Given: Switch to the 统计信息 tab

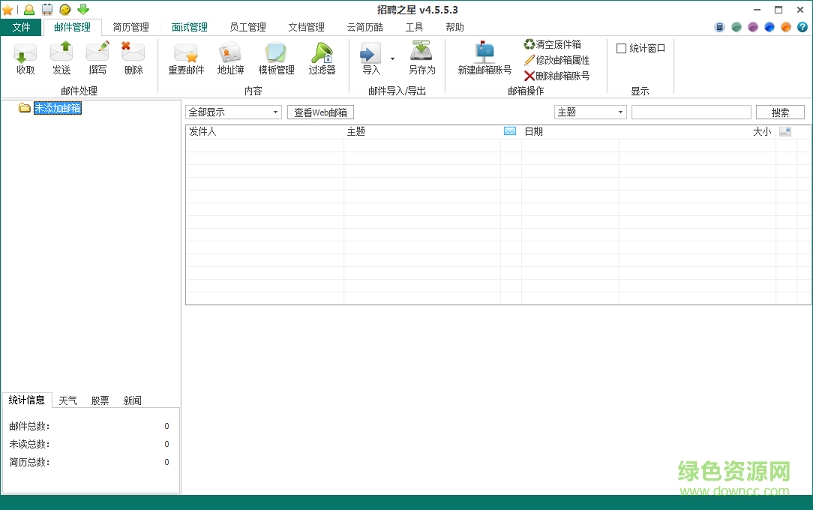Looking at the screenshot, I should pos(26,400).
